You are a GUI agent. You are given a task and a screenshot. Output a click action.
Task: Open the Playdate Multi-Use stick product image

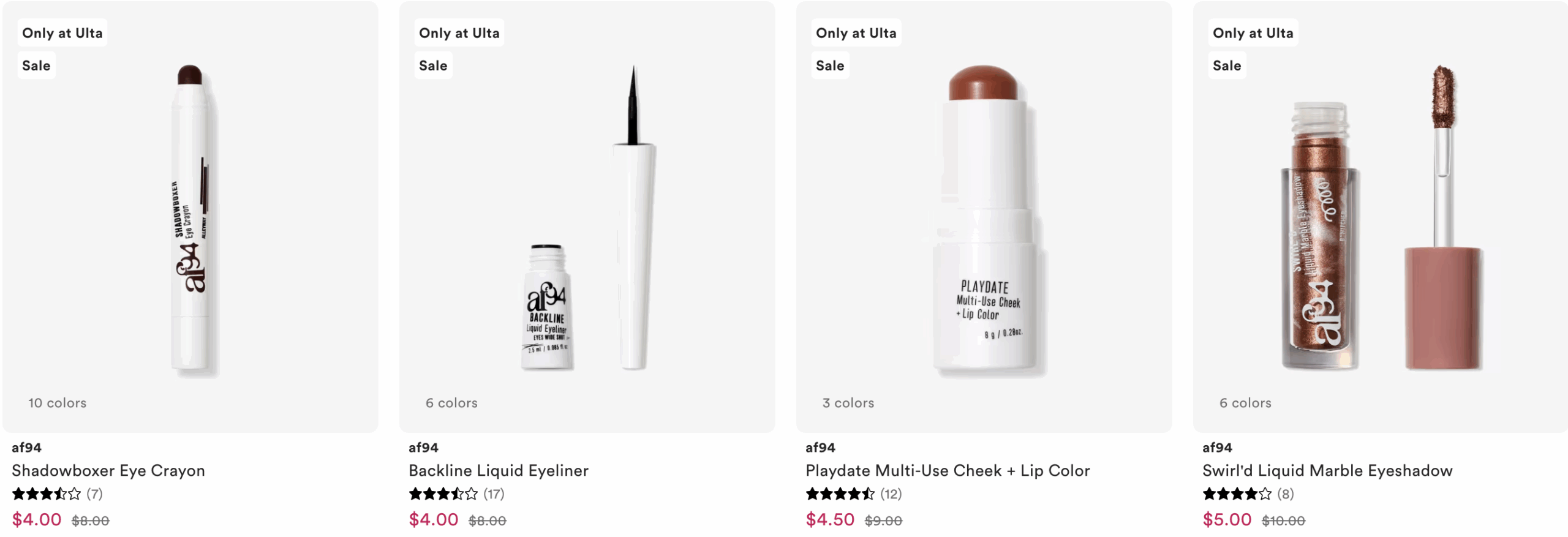coord(984,220)
